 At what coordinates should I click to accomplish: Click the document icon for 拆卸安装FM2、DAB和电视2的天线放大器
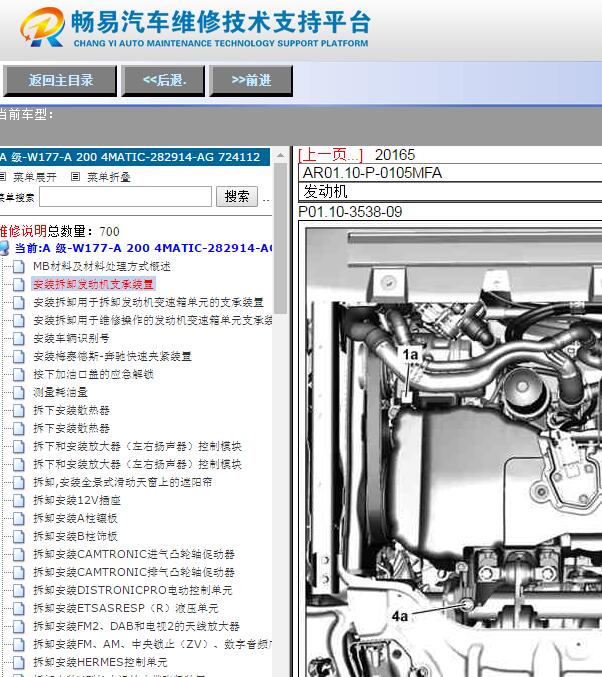pyautogui.click(x=19, y=626)
